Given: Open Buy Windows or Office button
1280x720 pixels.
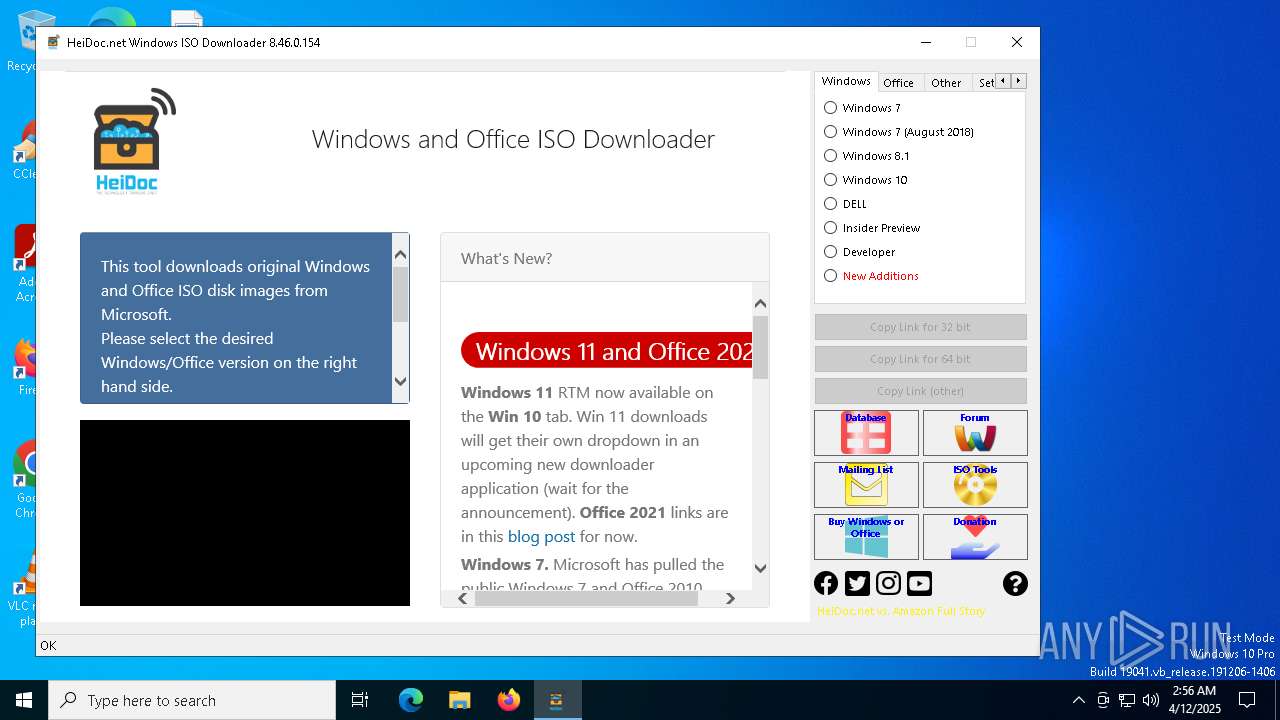Looking at the screenshot, I should [x=866, y=537].
